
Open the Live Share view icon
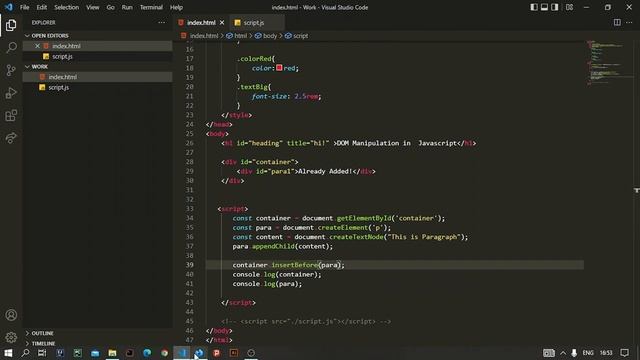(x=11, y=138)
